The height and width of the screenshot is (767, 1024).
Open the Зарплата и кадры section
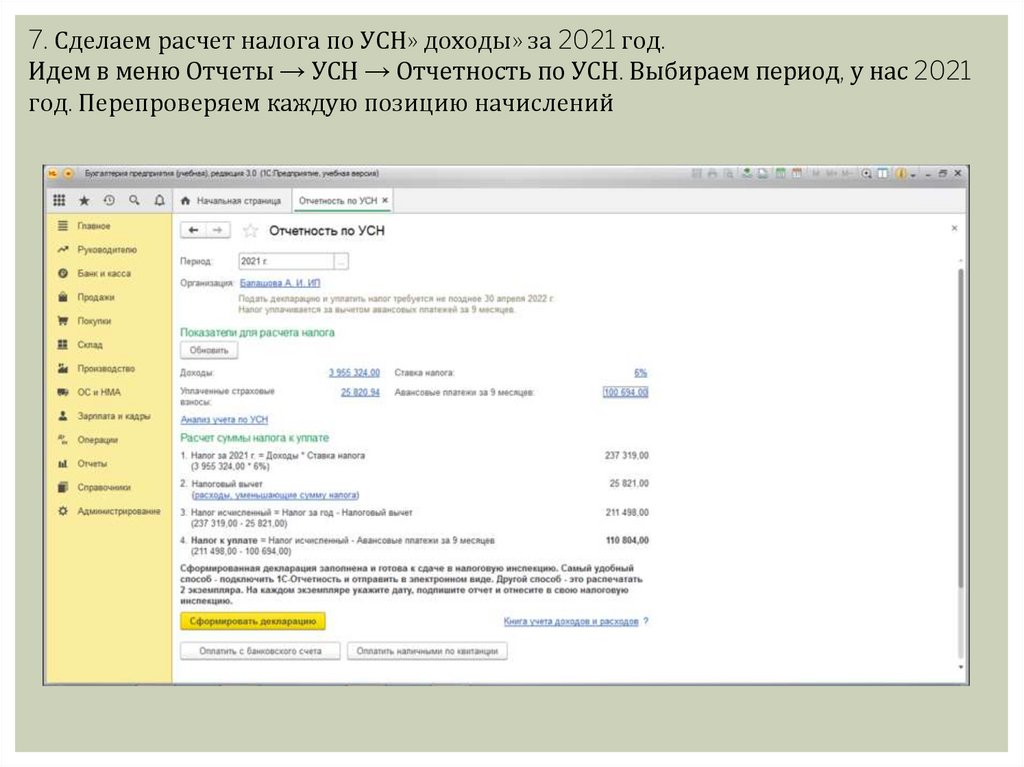click(x=113, y=416)
